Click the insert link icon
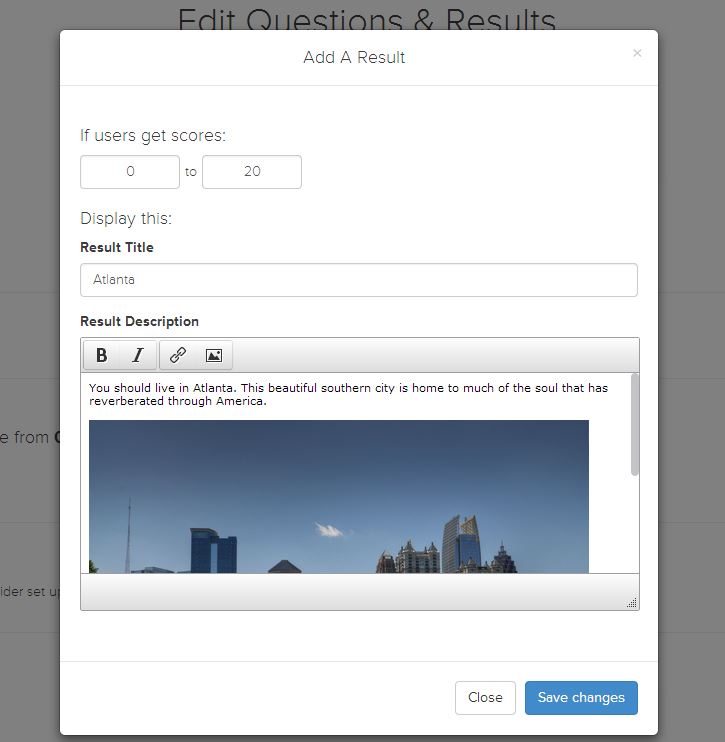Viewport: 725px width, 742px height. click(178, 355)
